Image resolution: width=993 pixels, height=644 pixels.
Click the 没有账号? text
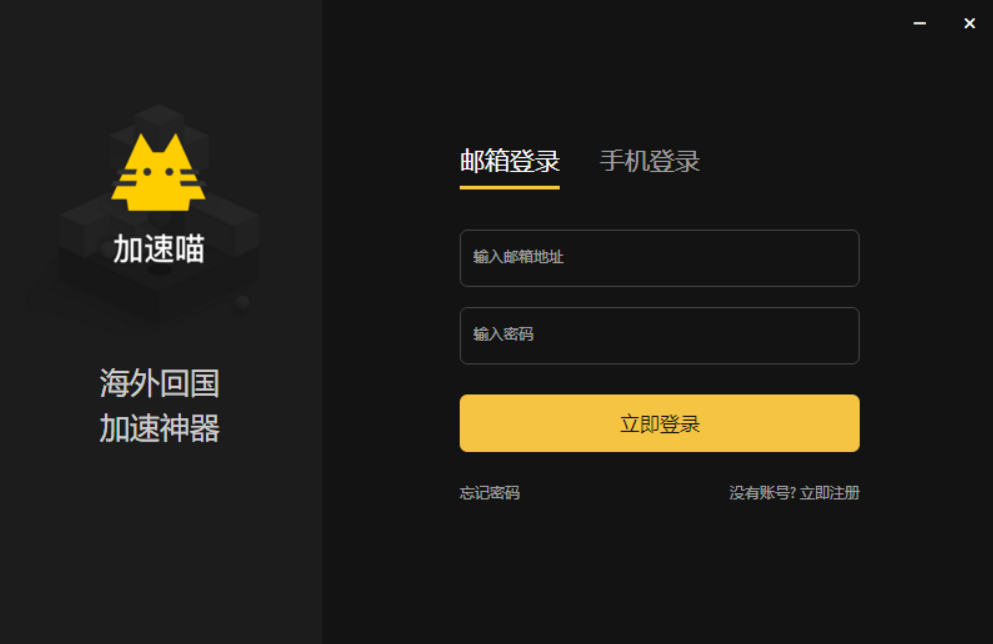coord(762,493)
